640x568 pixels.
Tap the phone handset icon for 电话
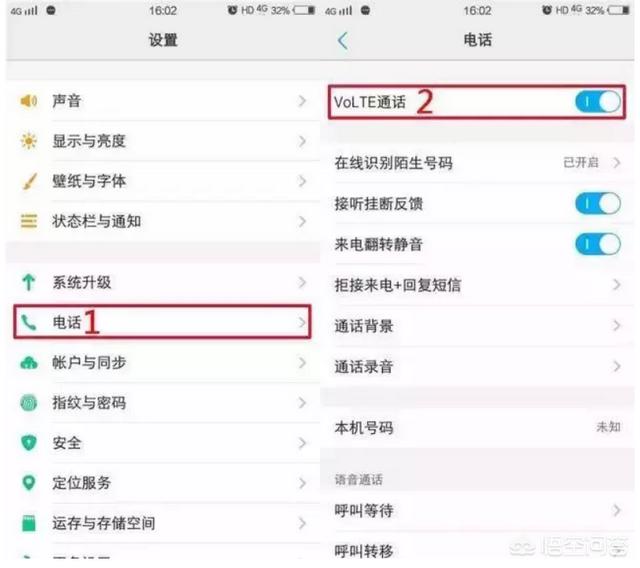tap(29, 322)
